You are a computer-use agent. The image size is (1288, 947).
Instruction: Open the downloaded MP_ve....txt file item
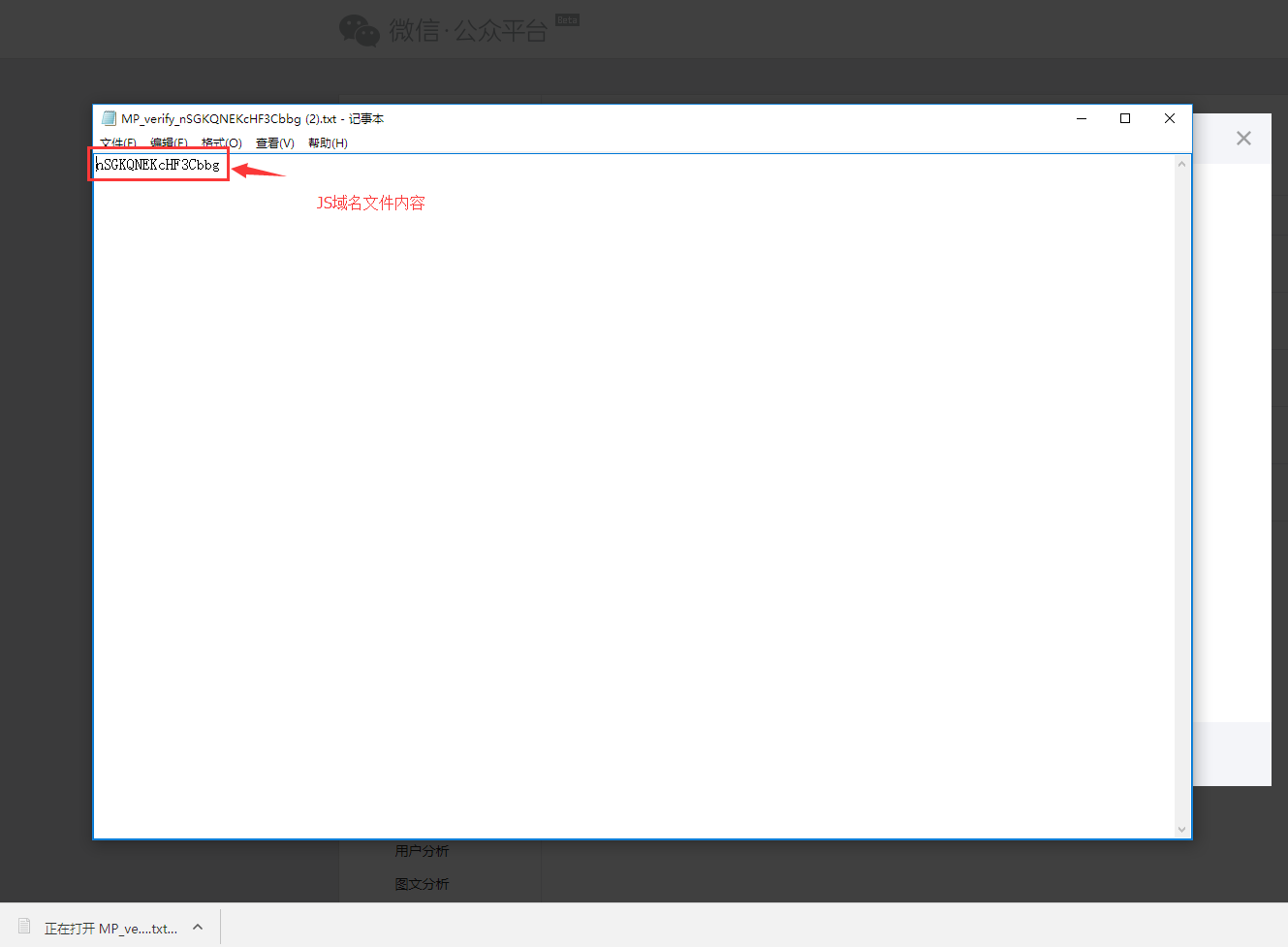98,928
